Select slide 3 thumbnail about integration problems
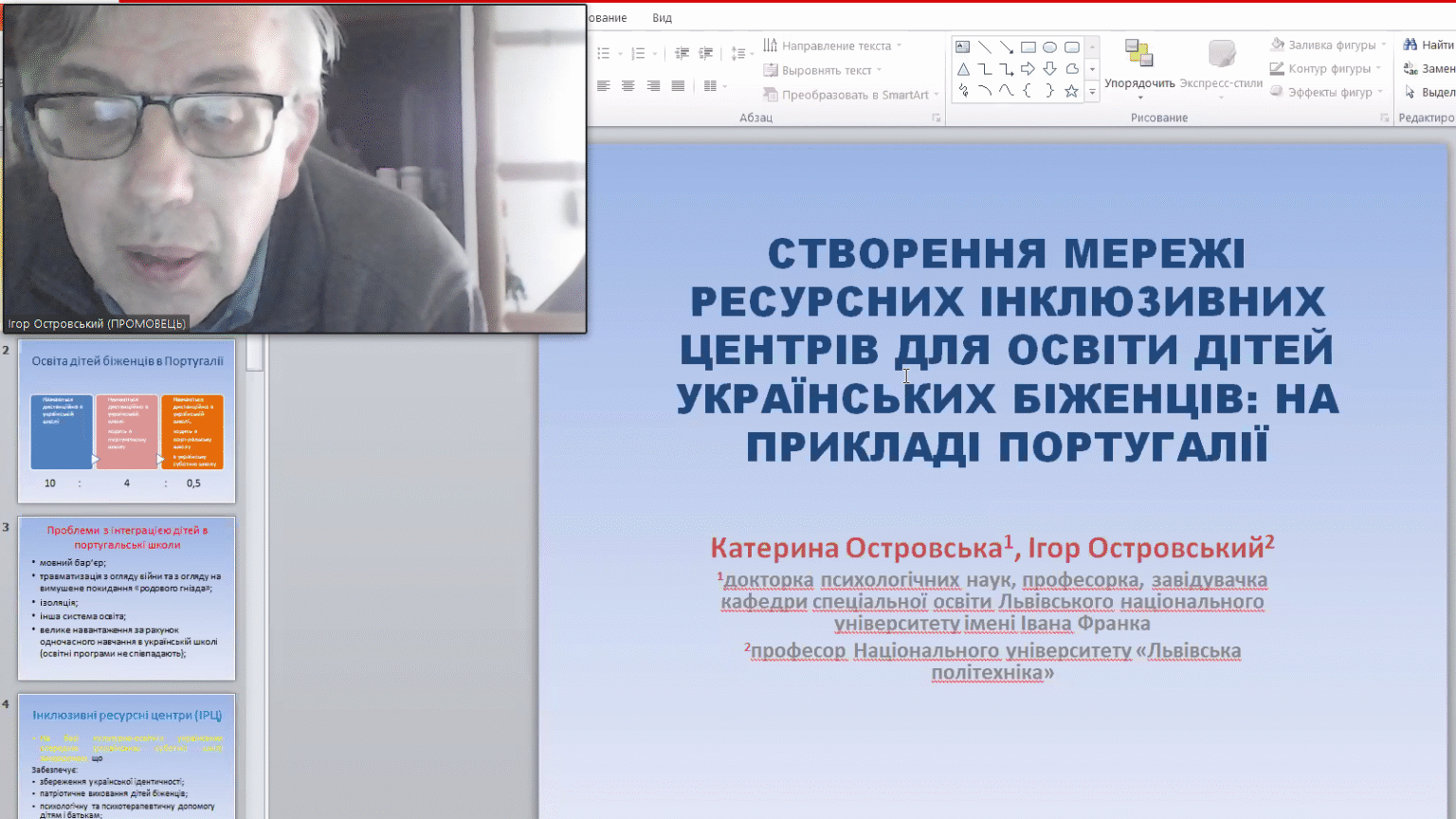The width and height of the screenshot is (1456, 819). click(x=127, y=598)
